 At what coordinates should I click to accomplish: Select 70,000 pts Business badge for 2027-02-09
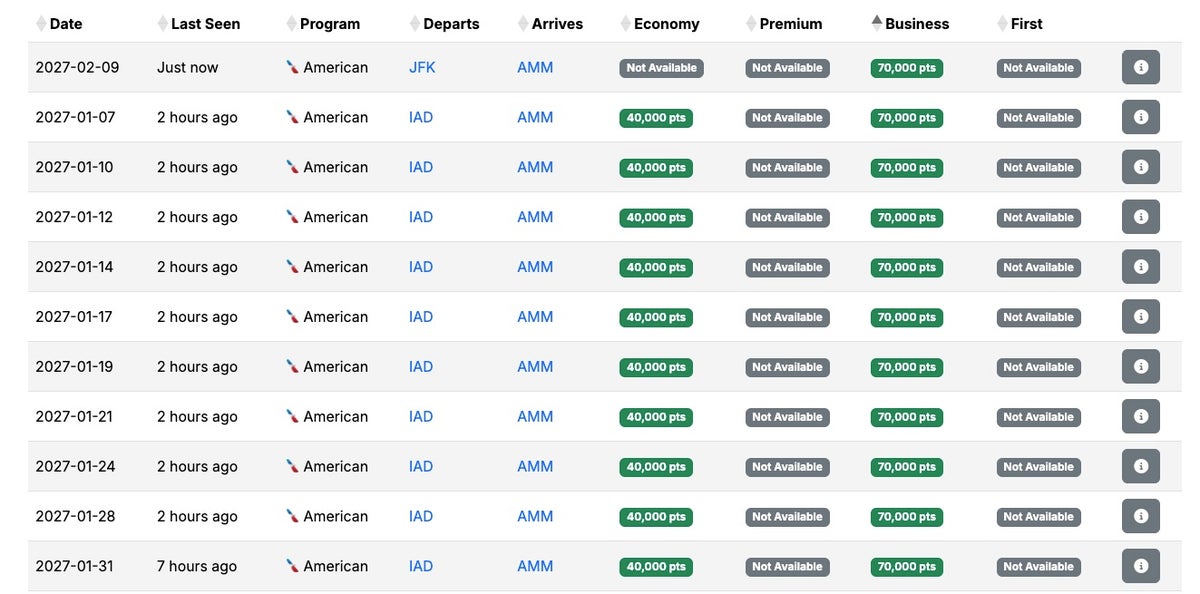[x=907, y=68]
